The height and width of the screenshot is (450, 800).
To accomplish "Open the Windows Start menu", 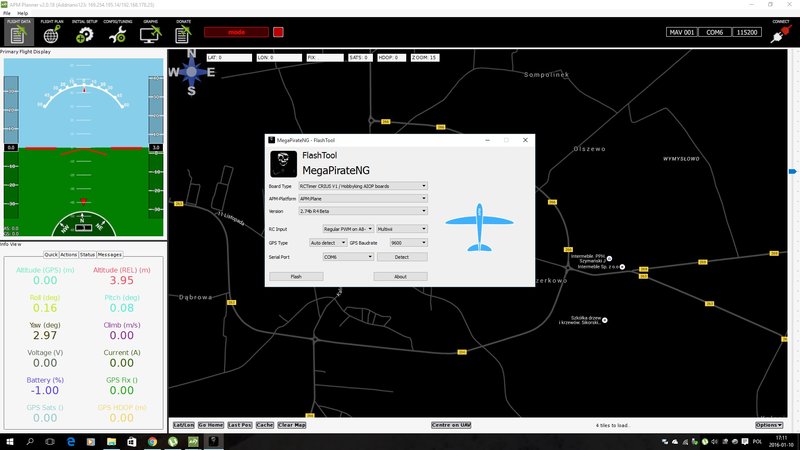I will tap(9, 442).
